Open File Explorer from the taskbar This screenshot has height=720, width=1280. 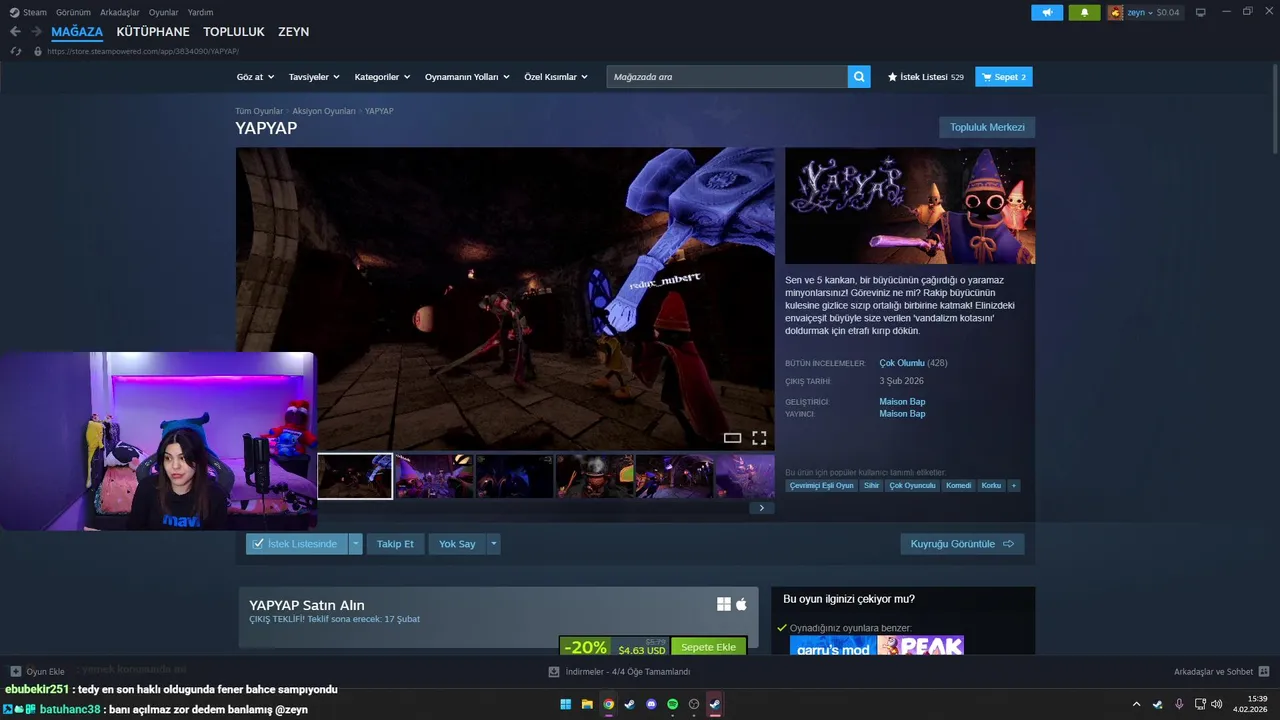tap(588, 704)
